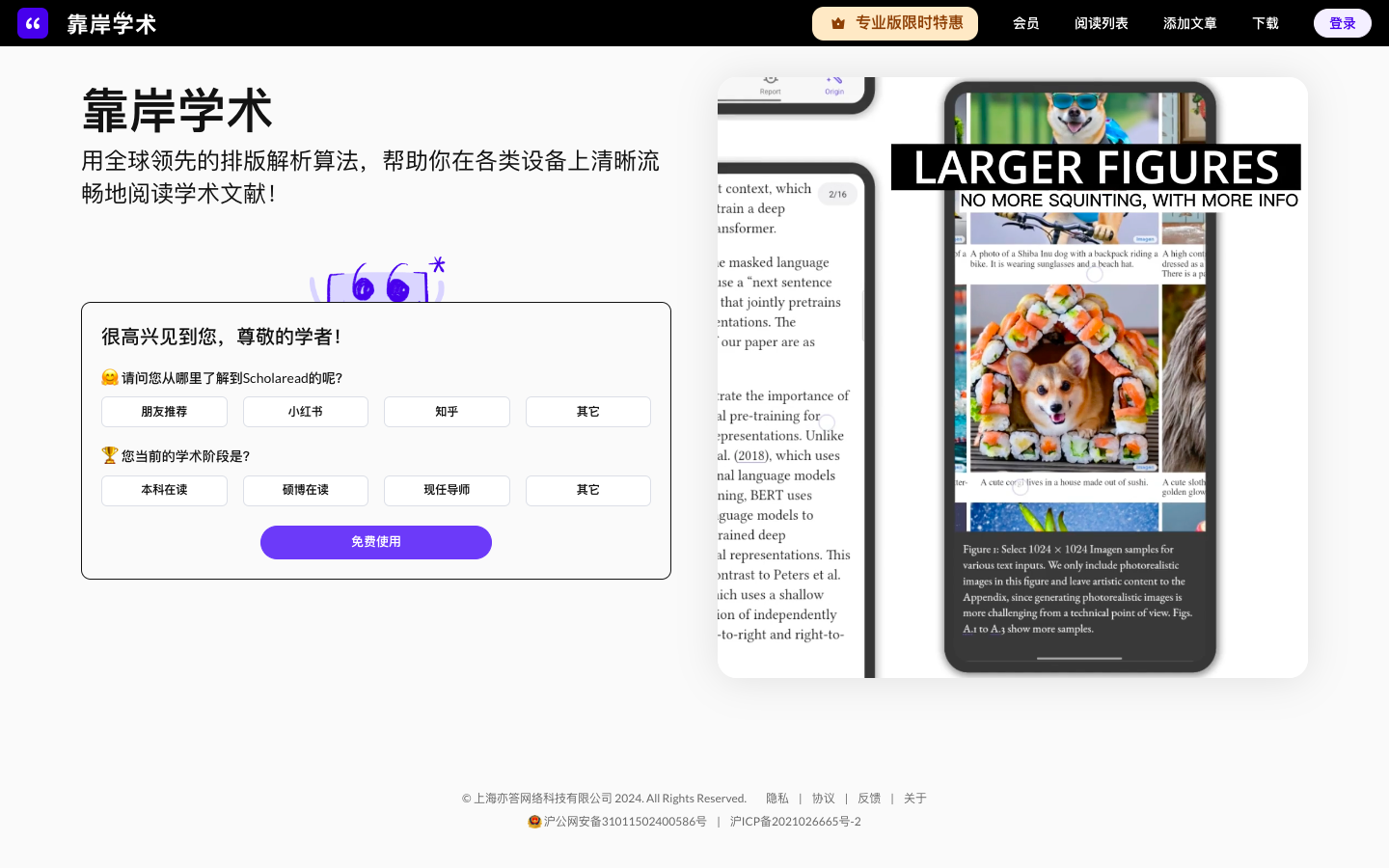Click the 靠岸学术 brand name in header
1389x868 pixels.
(x=112, y=24)
